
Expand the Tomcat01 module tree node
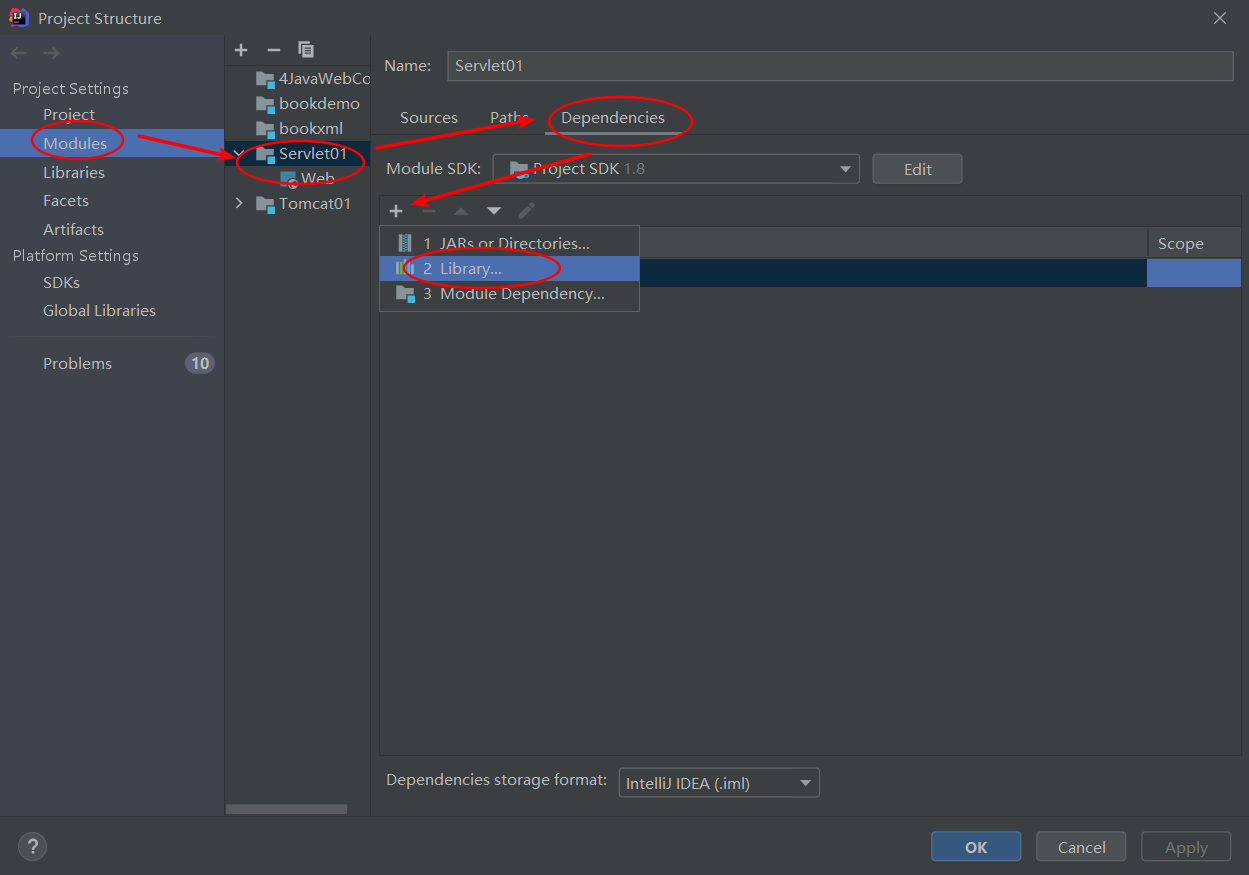[239, 204]
